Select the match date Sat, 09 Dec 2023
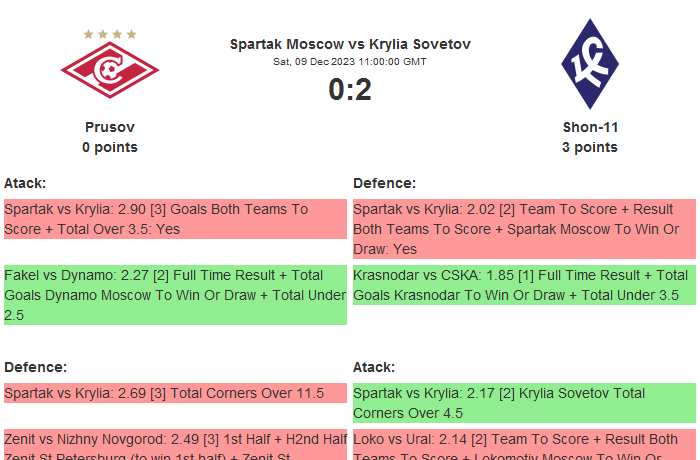This screenshot has width=700, height=460. click(x=350, y=61)
